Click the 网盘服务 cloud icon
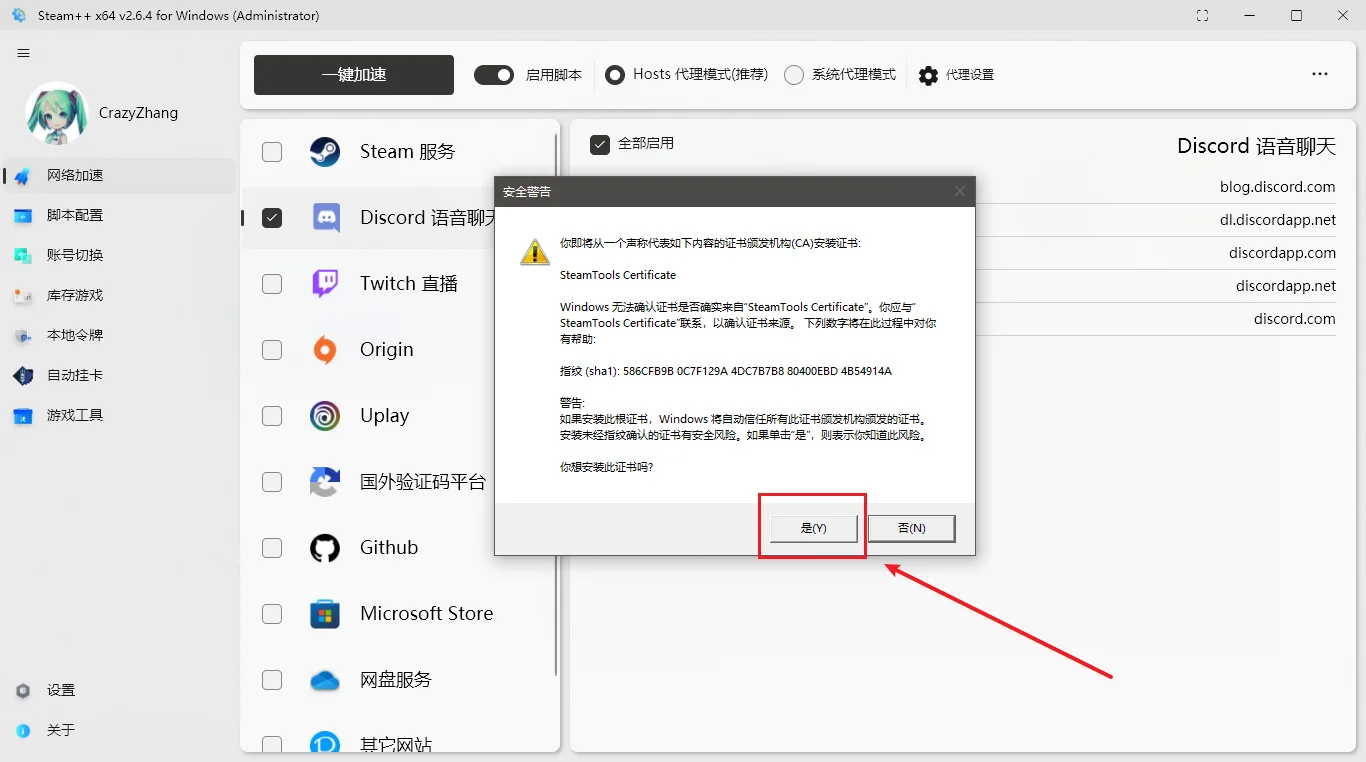The width and height of the screenshot is (1366, 762). (325, 680)
